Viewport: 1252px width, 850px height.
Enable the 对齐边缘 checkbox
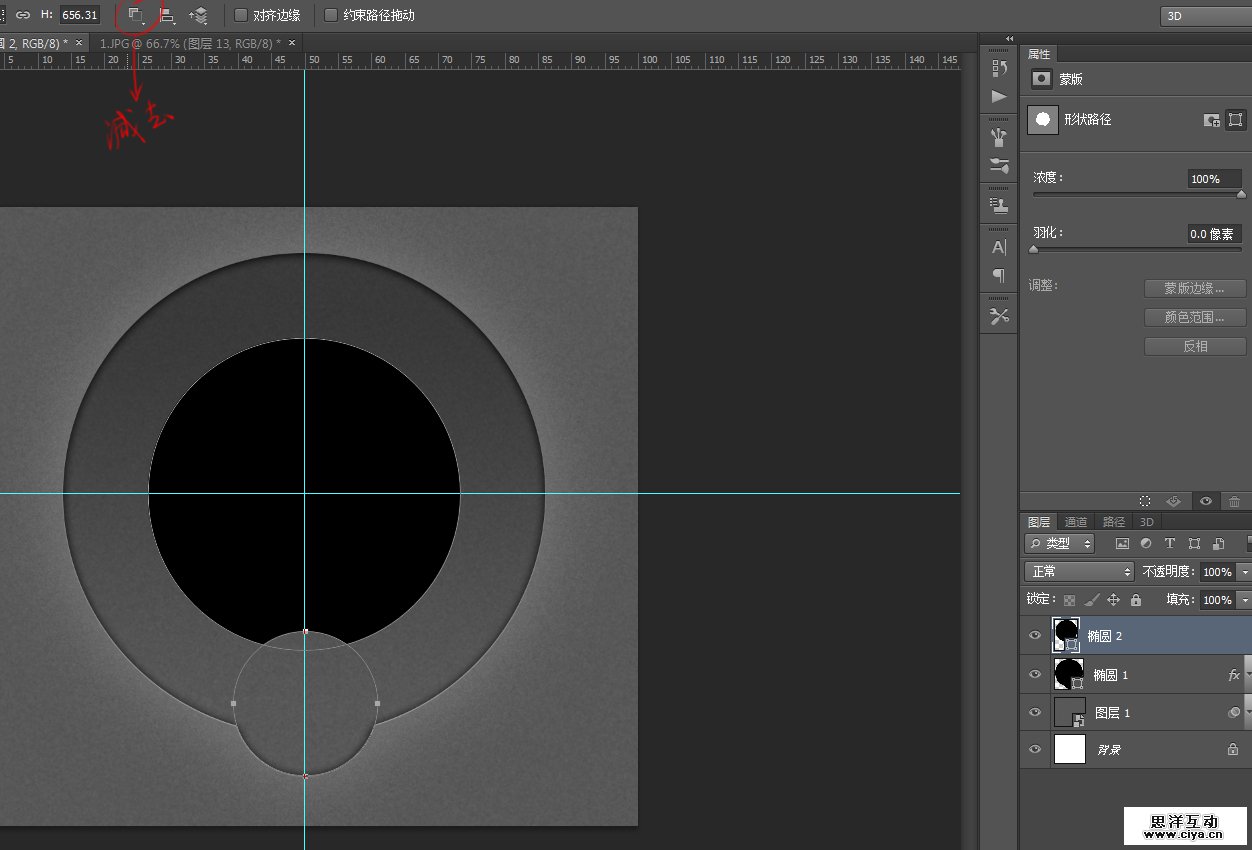[x=241, y=15]
